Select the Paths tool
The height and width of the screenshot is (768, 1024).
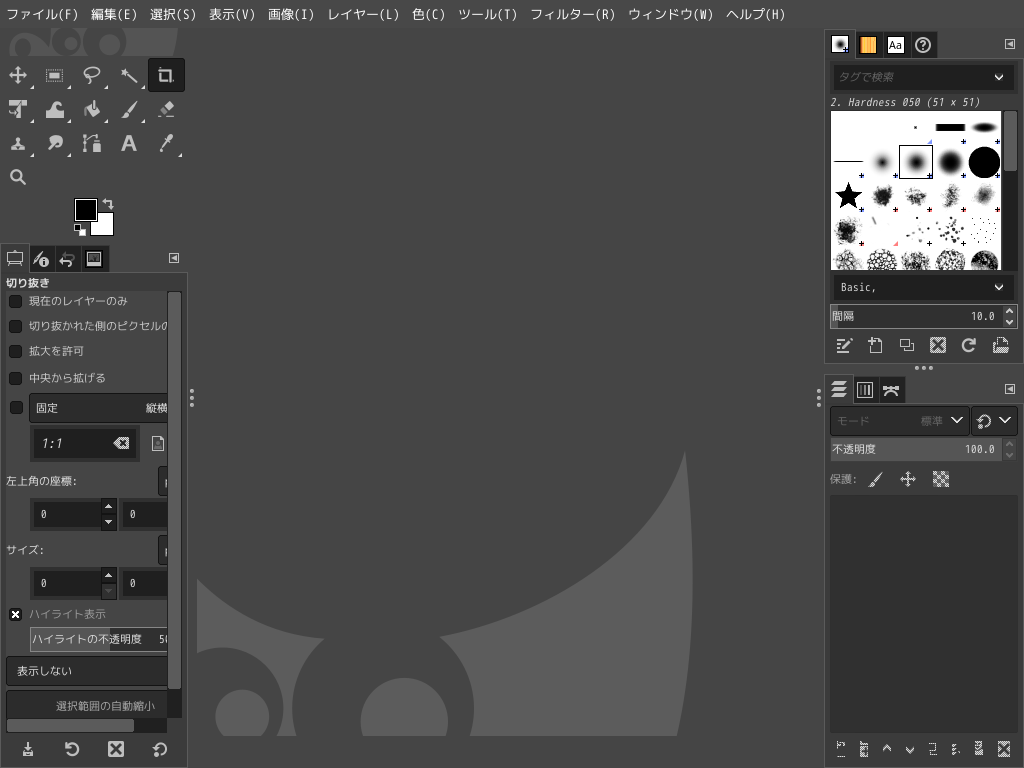(92, 143)
